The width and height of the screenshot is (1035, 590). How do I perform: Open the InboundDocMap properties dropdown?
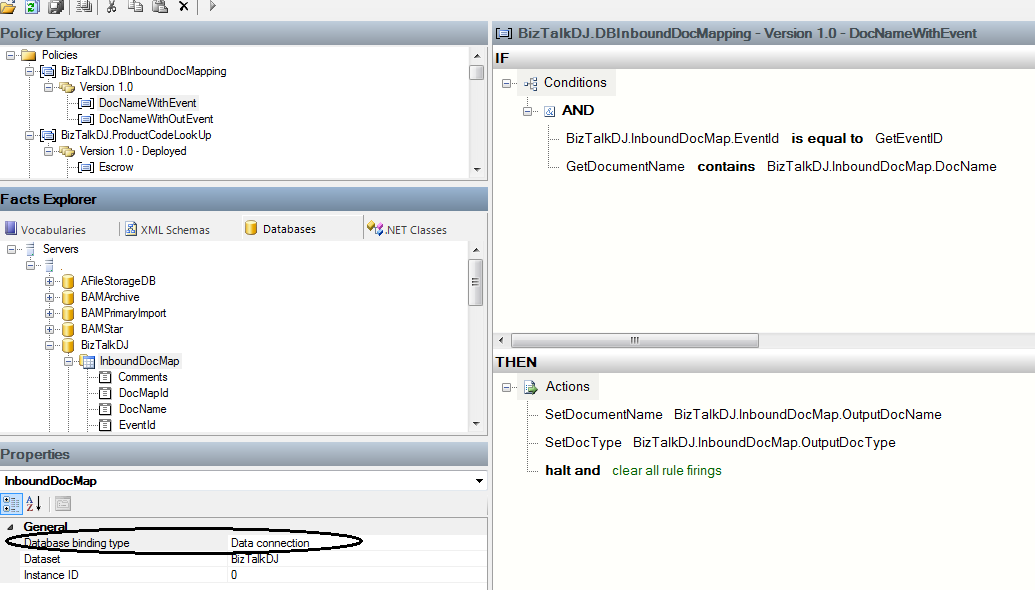(x=478, y=481)
